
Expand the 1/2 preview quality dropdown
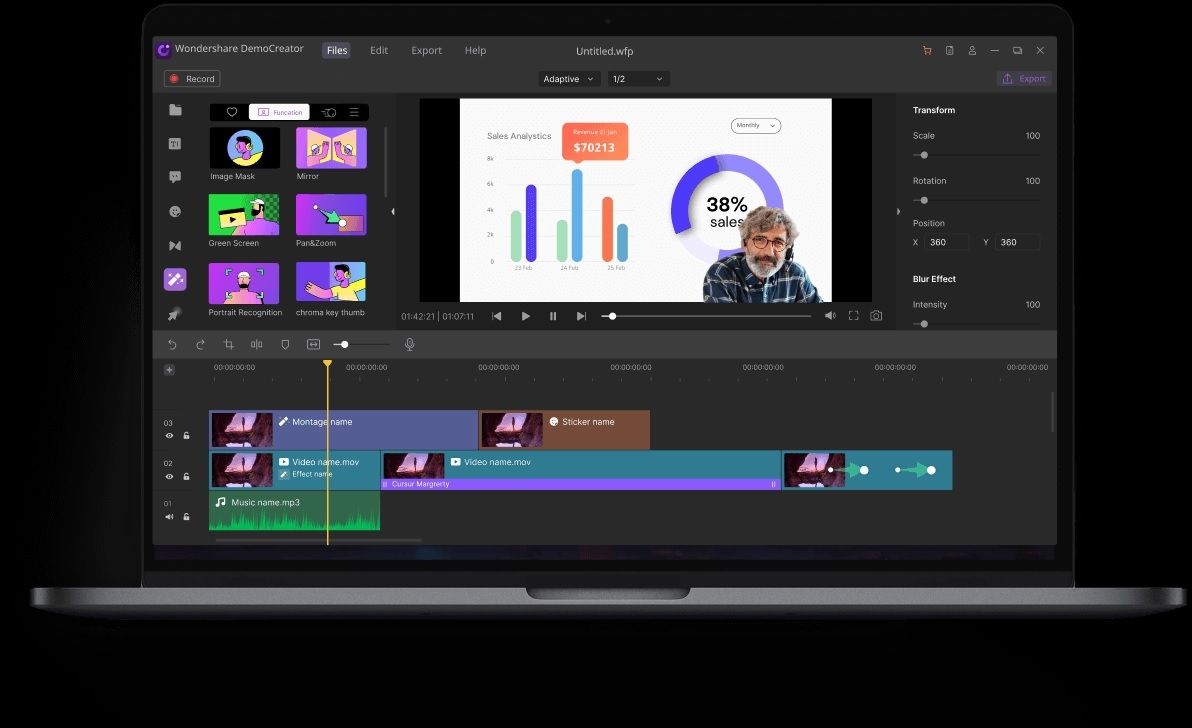click(638, 79)
